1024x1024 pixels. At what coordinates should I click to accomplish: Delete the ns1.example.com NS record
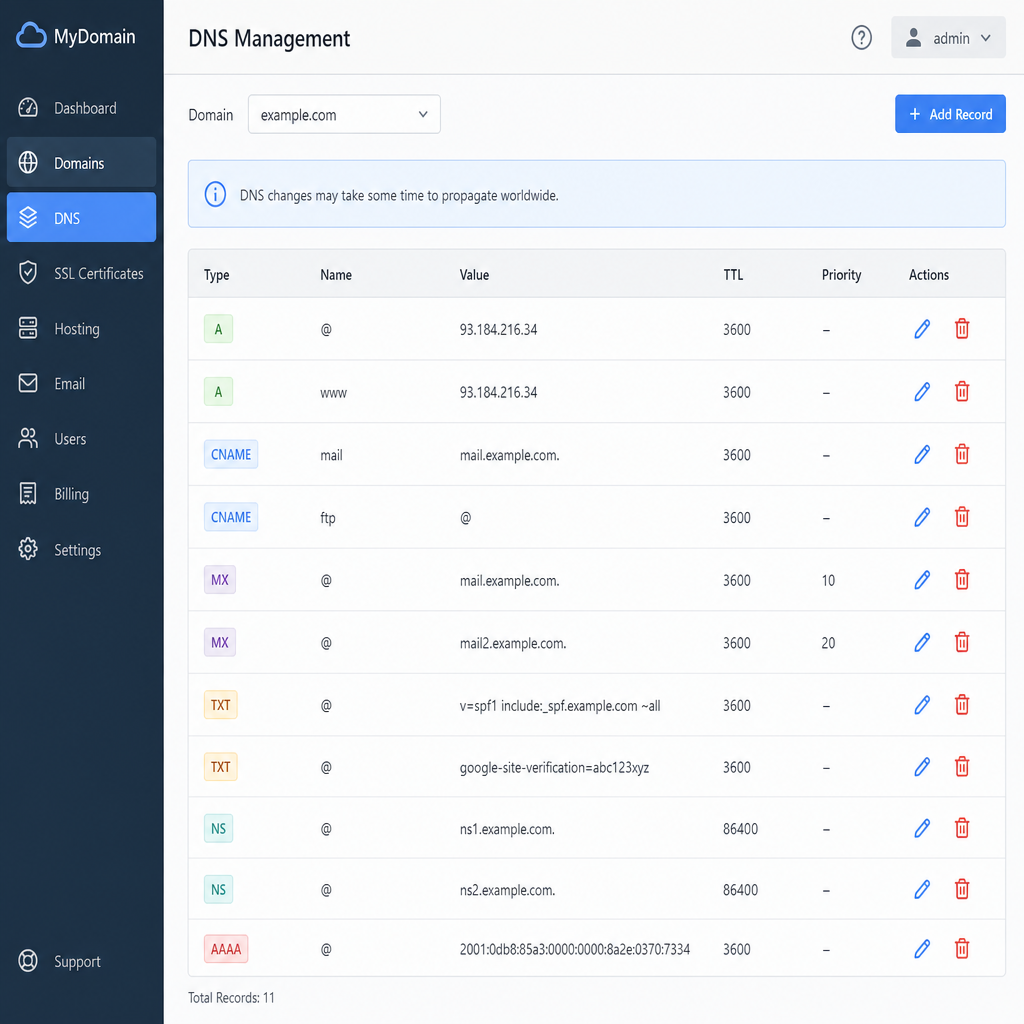[961, 829]
